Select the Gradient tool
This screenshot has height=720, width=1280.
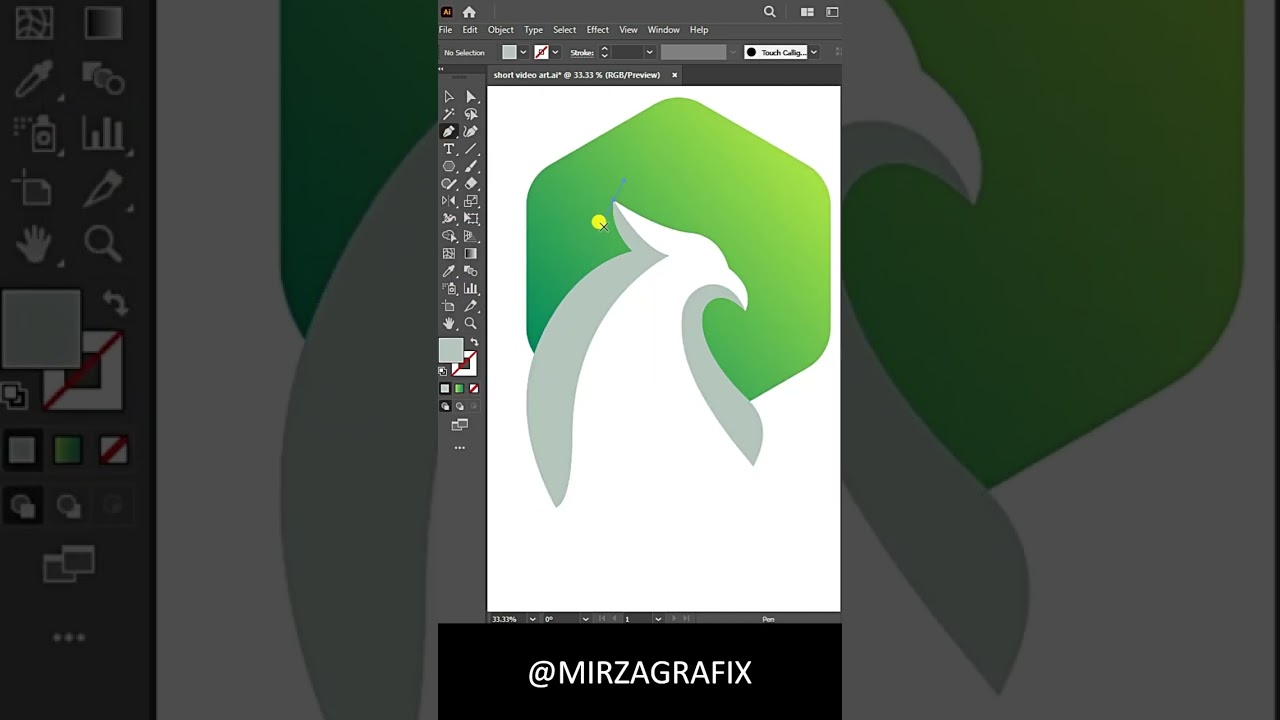[x=471, y=254]
